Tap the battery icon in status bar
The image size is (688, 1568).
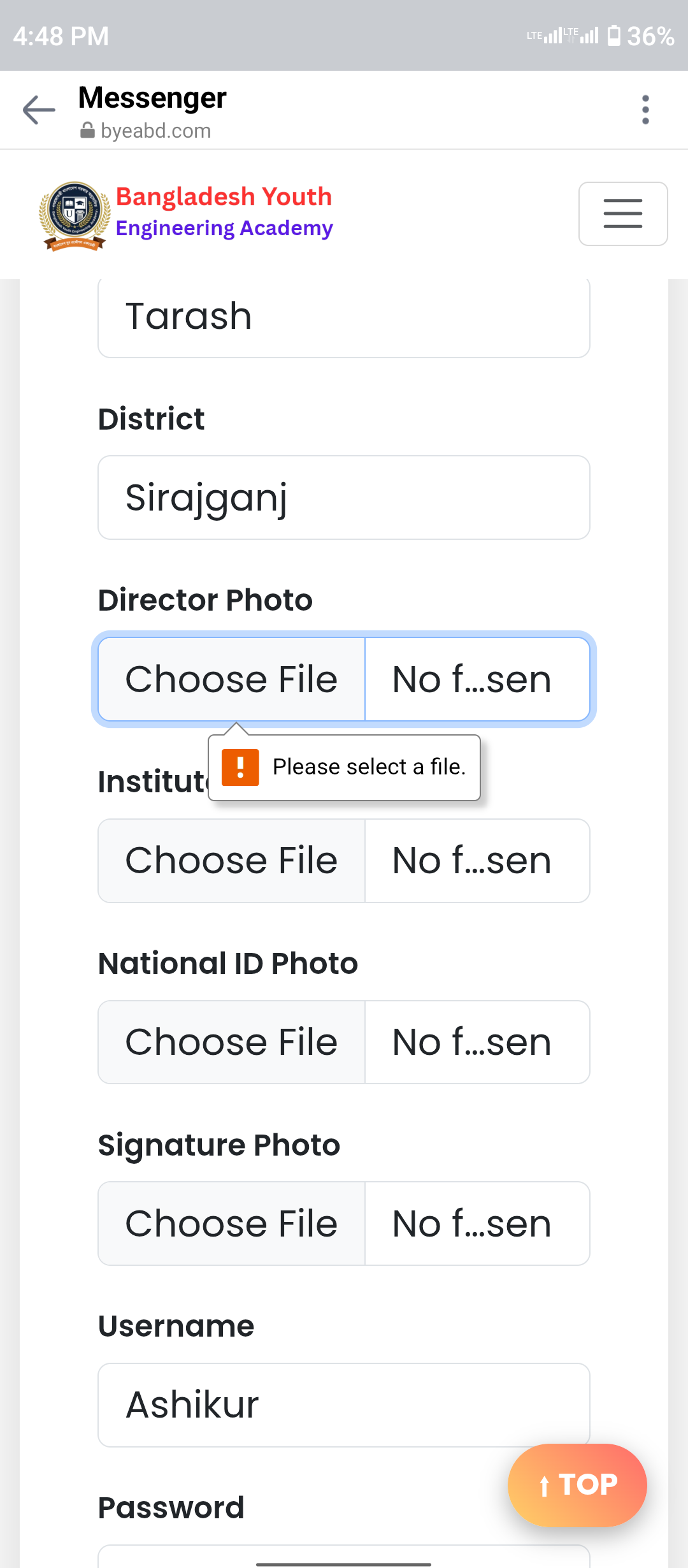tap(613, 36)
